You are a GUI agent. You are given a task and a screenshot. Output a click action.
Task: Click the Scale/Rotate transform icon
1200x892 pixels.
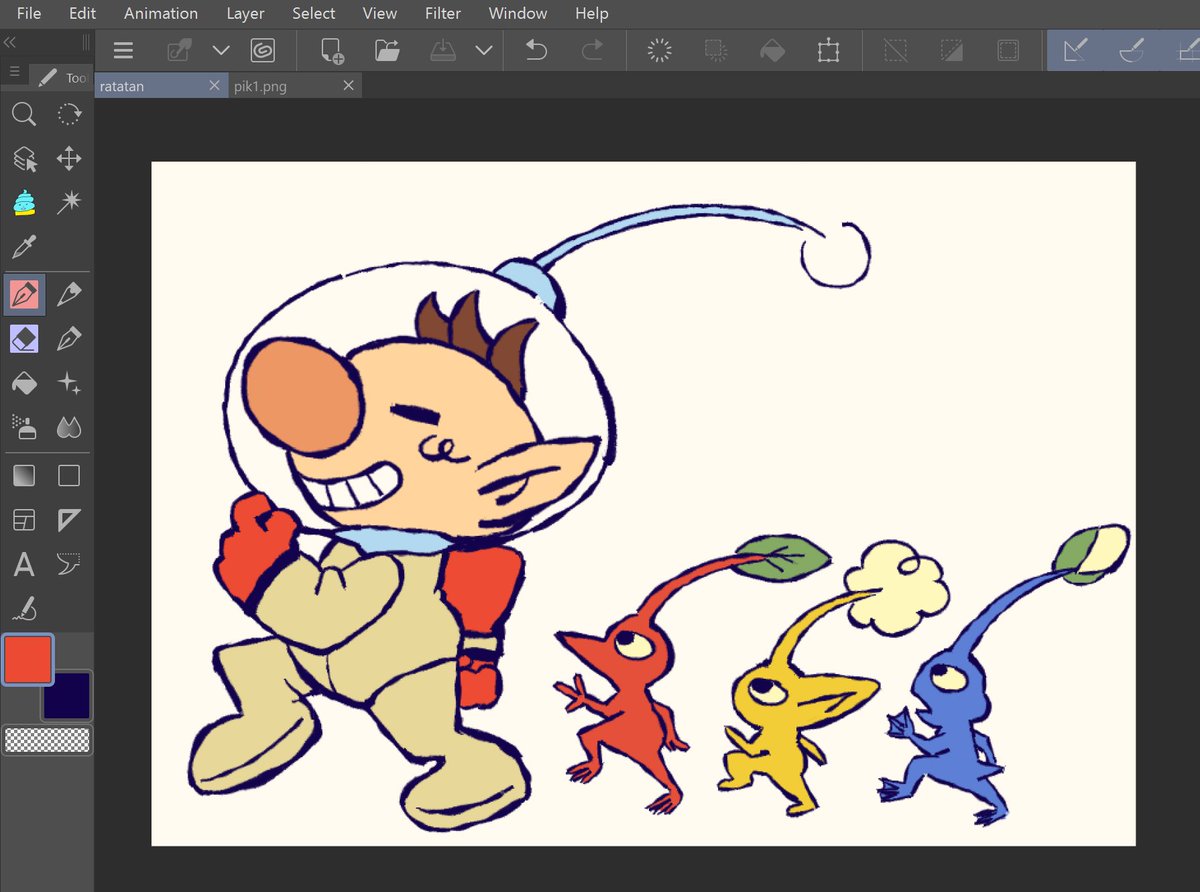coord(828,50)
